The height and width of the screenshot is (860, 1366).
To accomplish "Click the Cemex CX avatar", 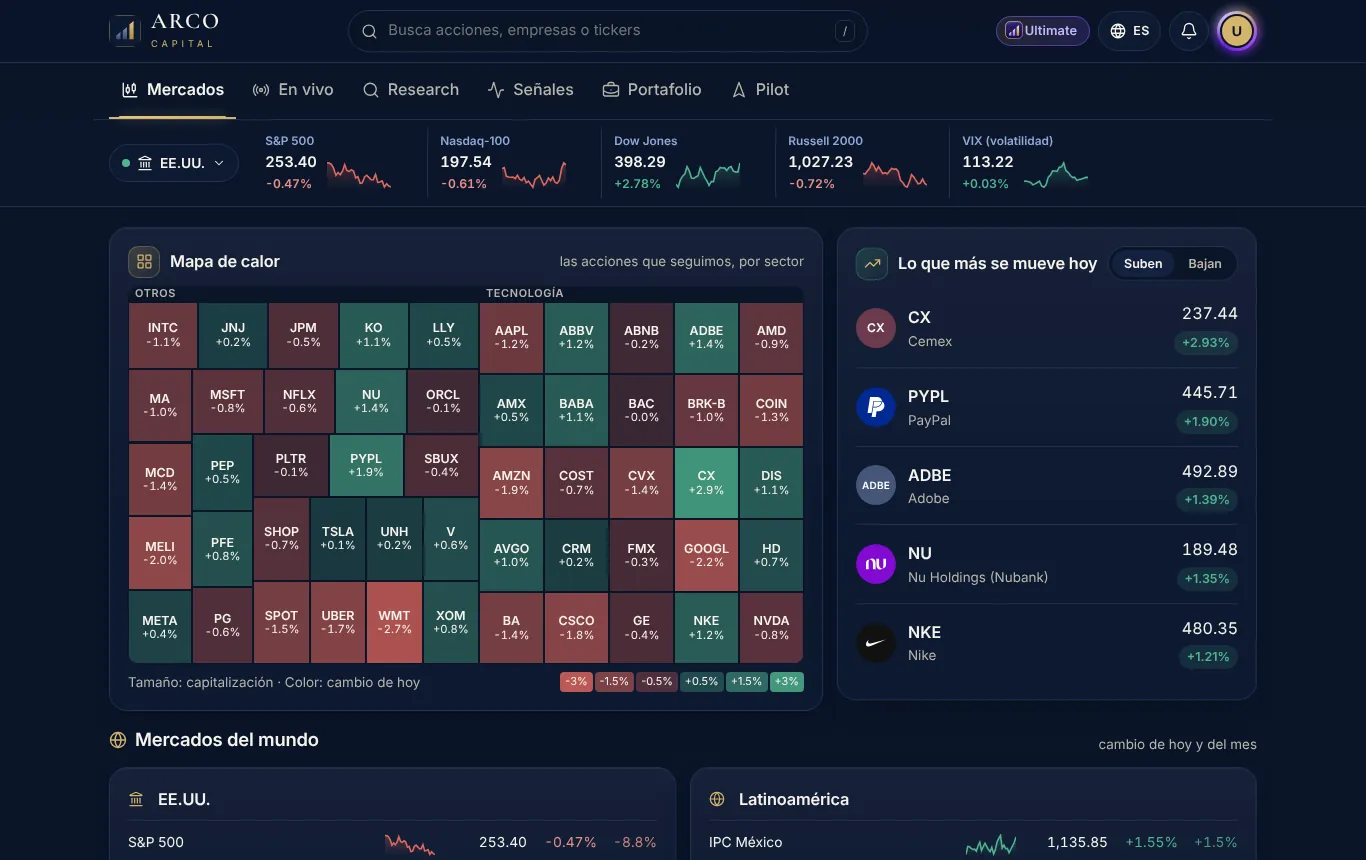I will click(875, 328).
